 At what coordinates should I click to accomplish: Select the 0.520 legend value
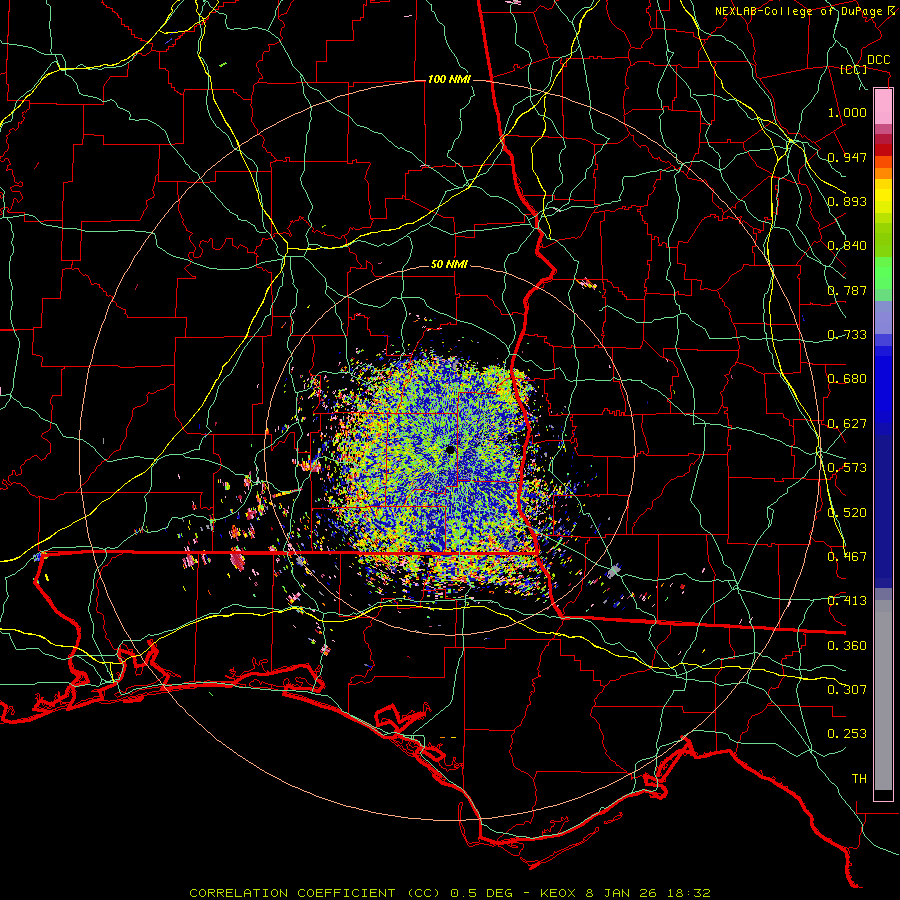point(847,513)
